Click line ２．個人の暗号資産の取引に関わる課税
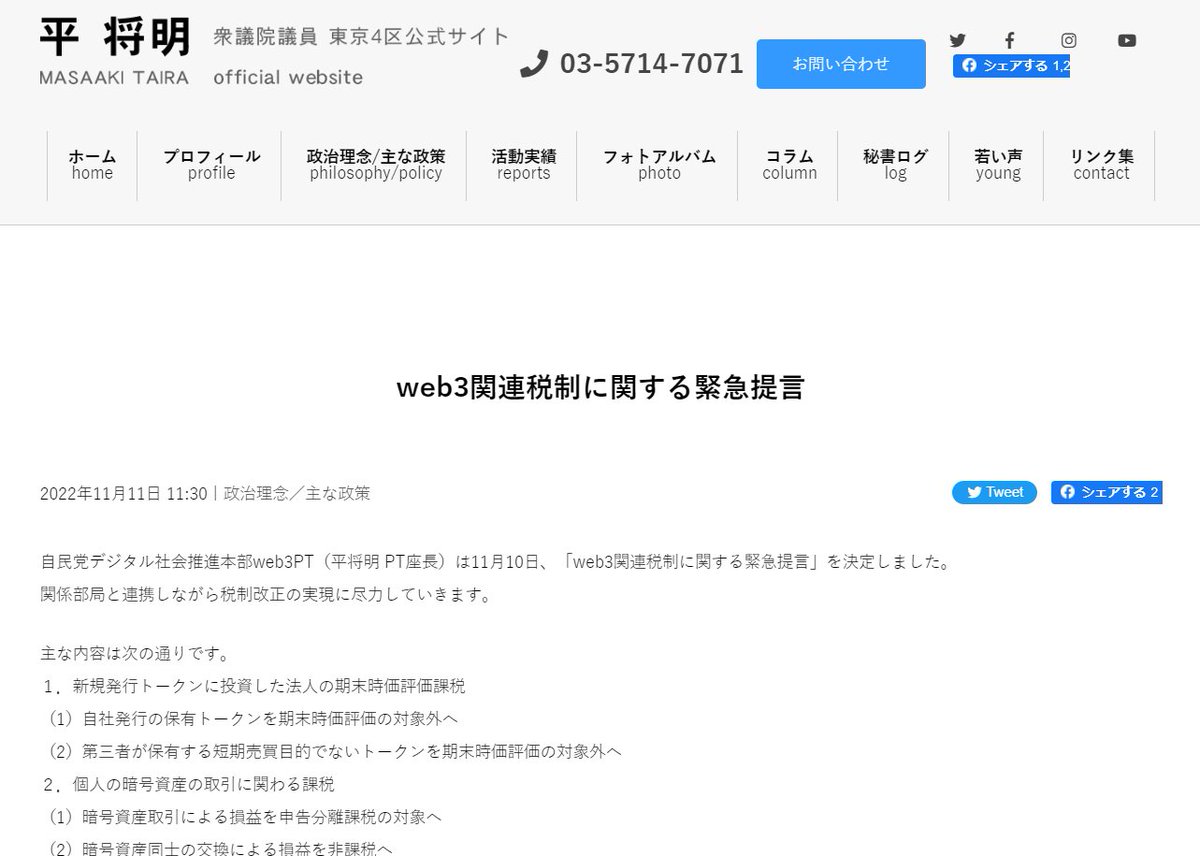The width and height of the screenshot is (1200, 856). 188,783
